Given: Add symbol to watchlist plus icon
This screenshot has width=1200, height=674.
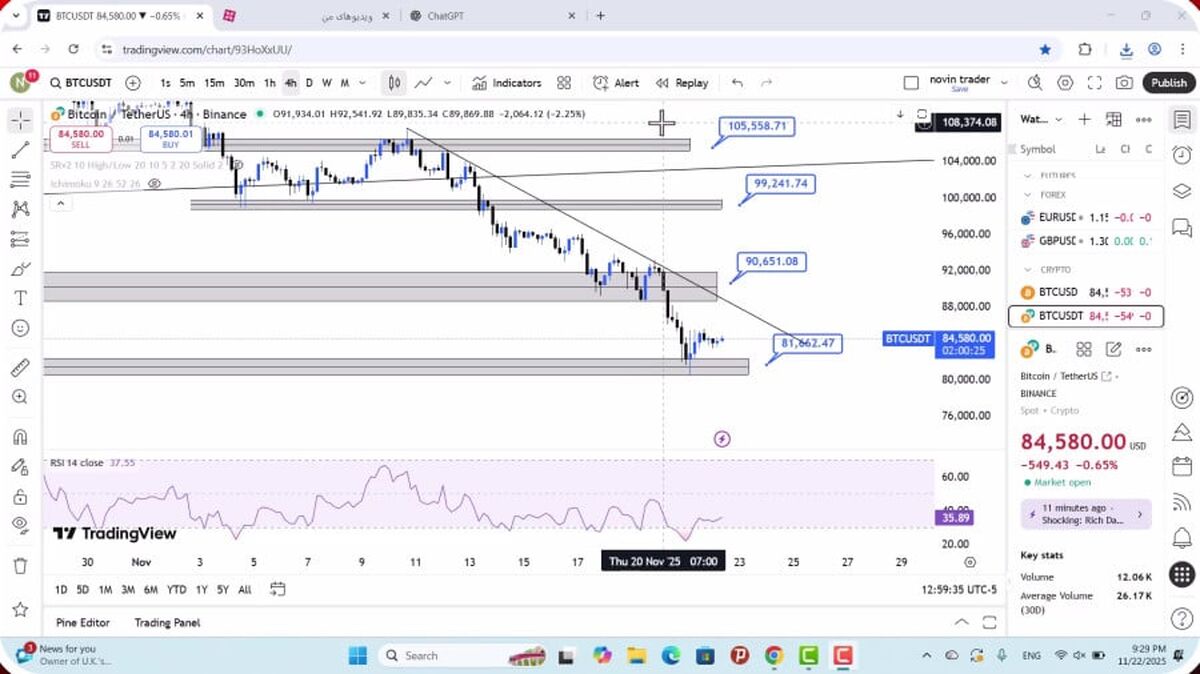Looking at the screenshot, I should (x=1085, y=119).
